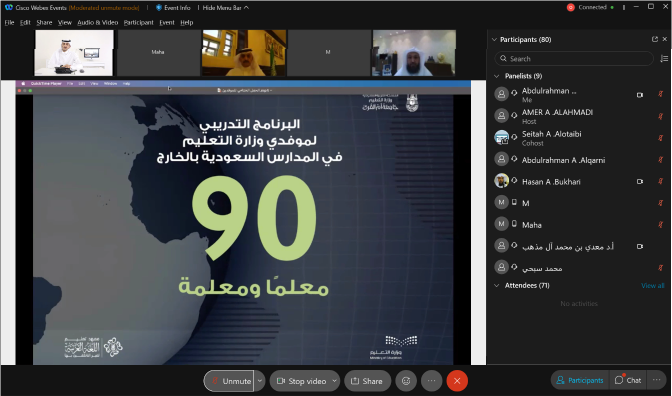The image size is (672, 396).
Task: Open the Audio & Video menu
Action: pyautogui.click(x=98, y=22)
